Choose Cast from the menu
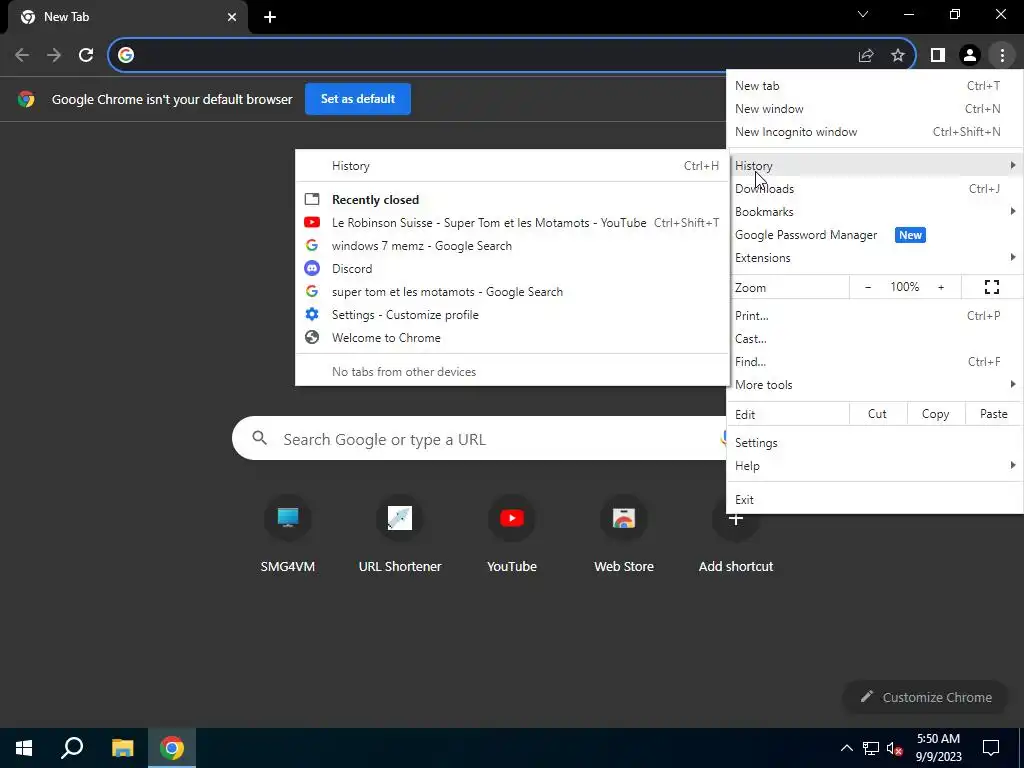Screen dimensions: 1024x768 (x=874, y=339)
